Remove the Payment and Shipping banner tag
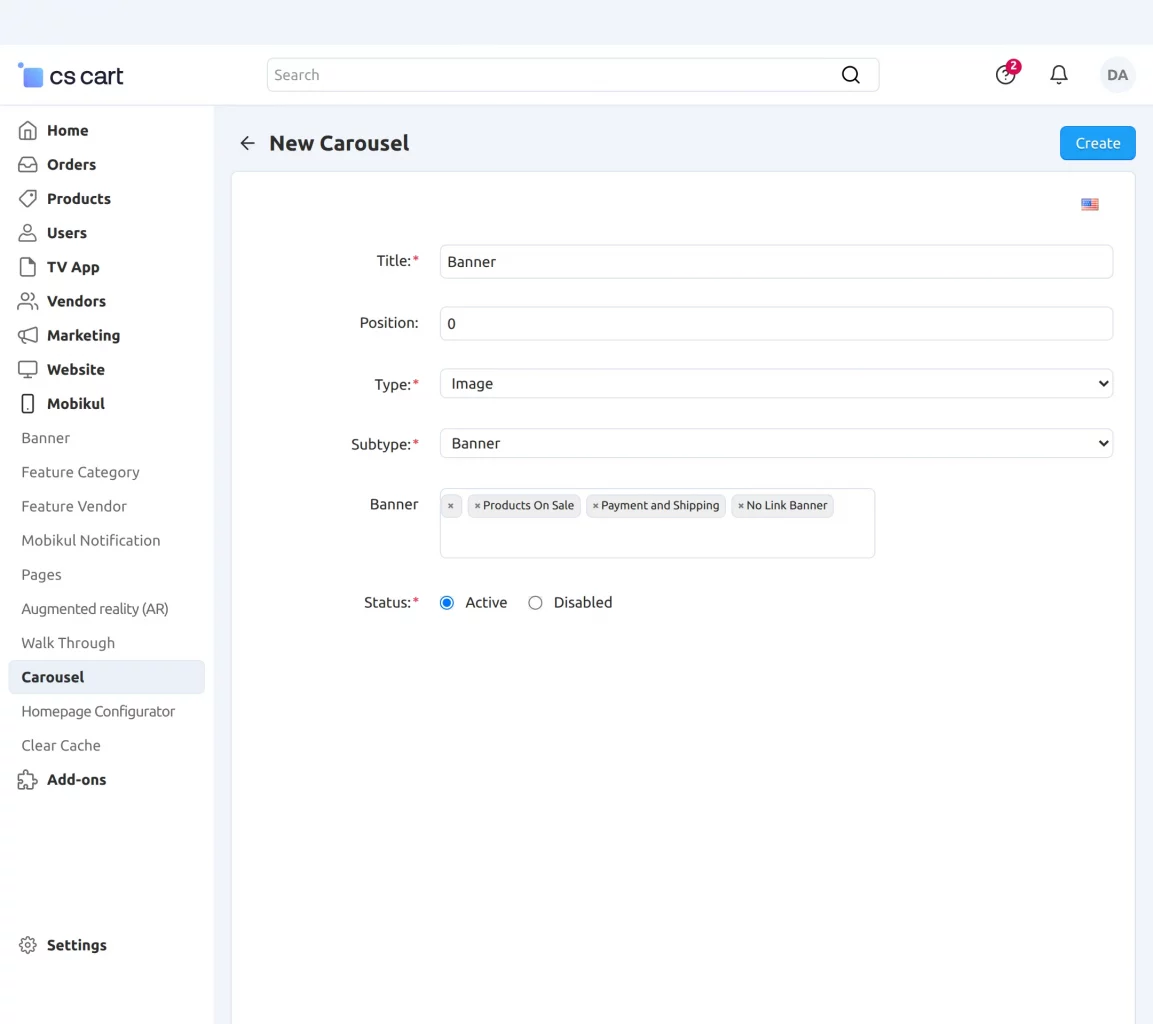The image size is (1153, 1024). point(596,505)
